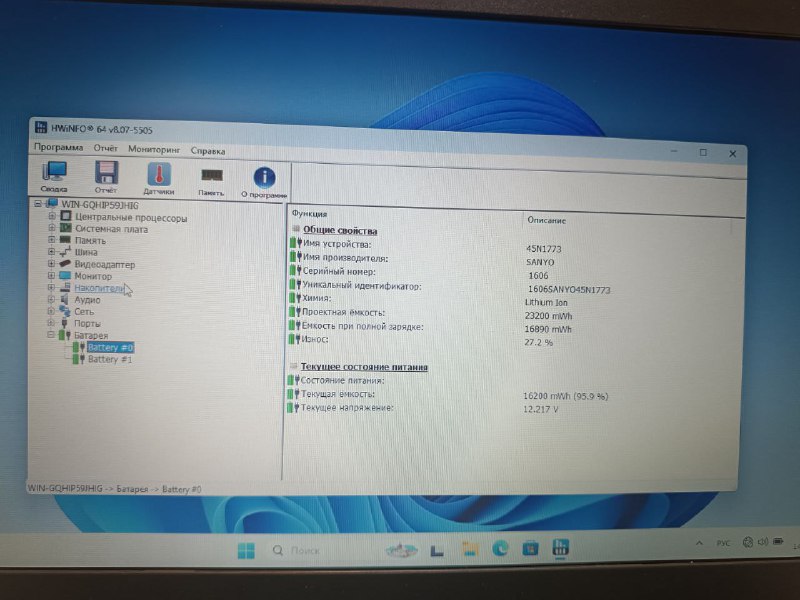Image resolution: width=800 pixels, height=600 pixels.
Task: Click the Общие свойства section heading
Action: [340, 230]
